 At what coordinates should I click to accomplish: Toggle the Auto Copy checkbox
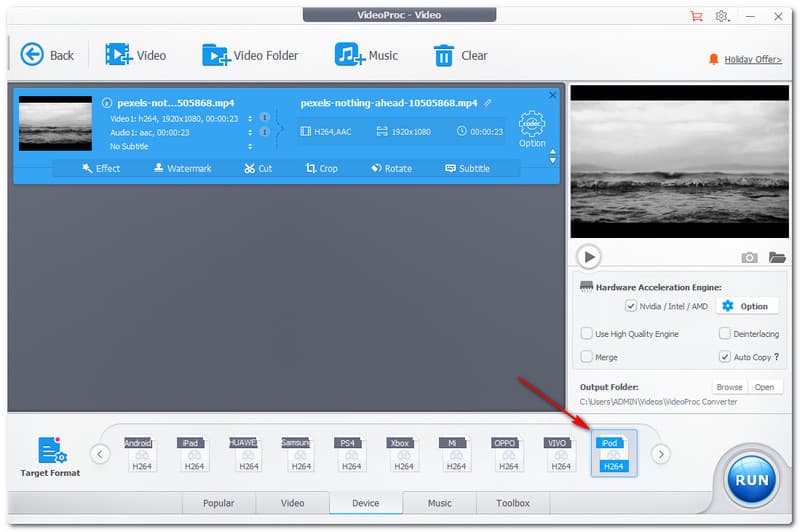tap(724, 357)
